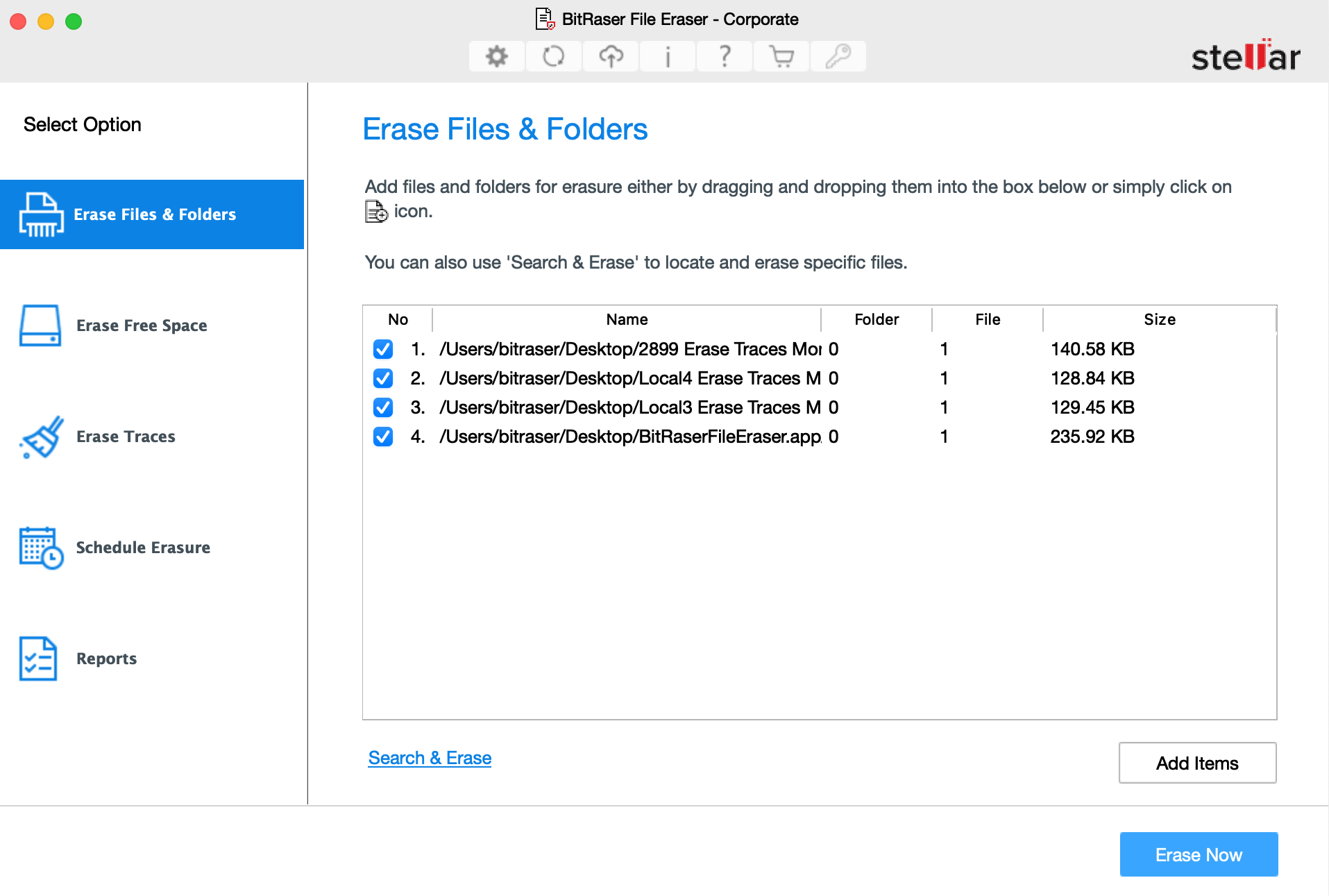Switch to Erase Free Space option
This screenshot has height=896, width=1329.
tap(152, 326)
